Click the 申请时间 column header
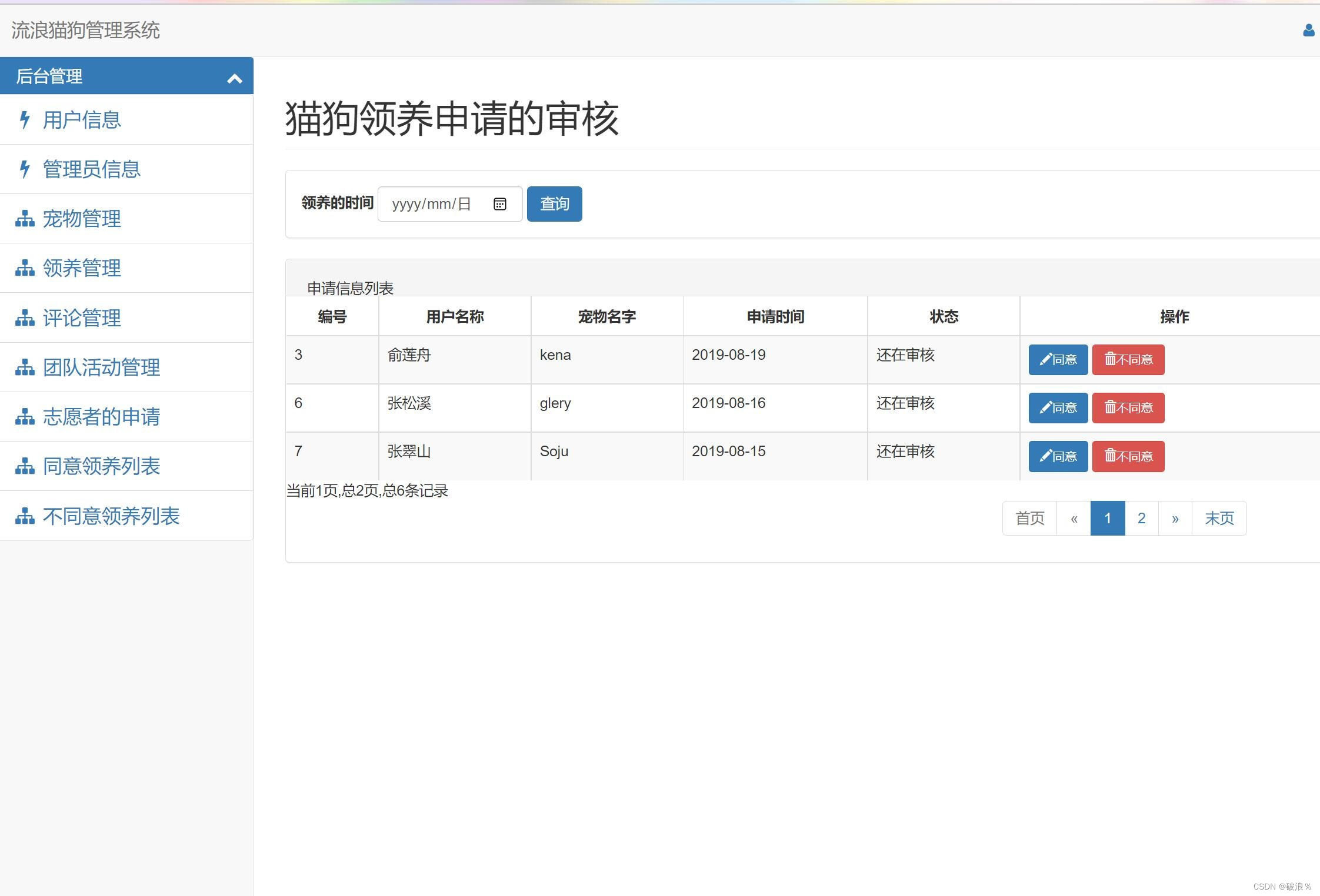The height and width of the screenshot is (896, 1320). [x=775, y=317]
